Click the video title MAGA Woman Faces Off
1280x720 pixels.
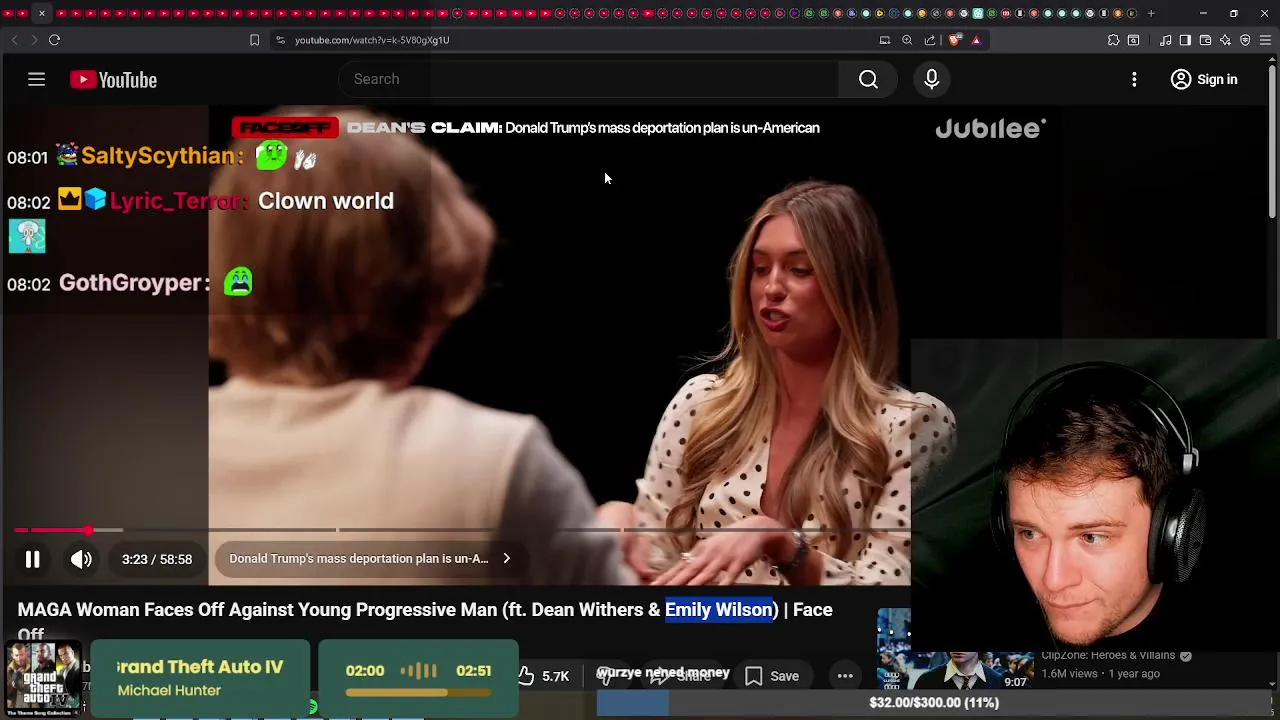(425, 621)
